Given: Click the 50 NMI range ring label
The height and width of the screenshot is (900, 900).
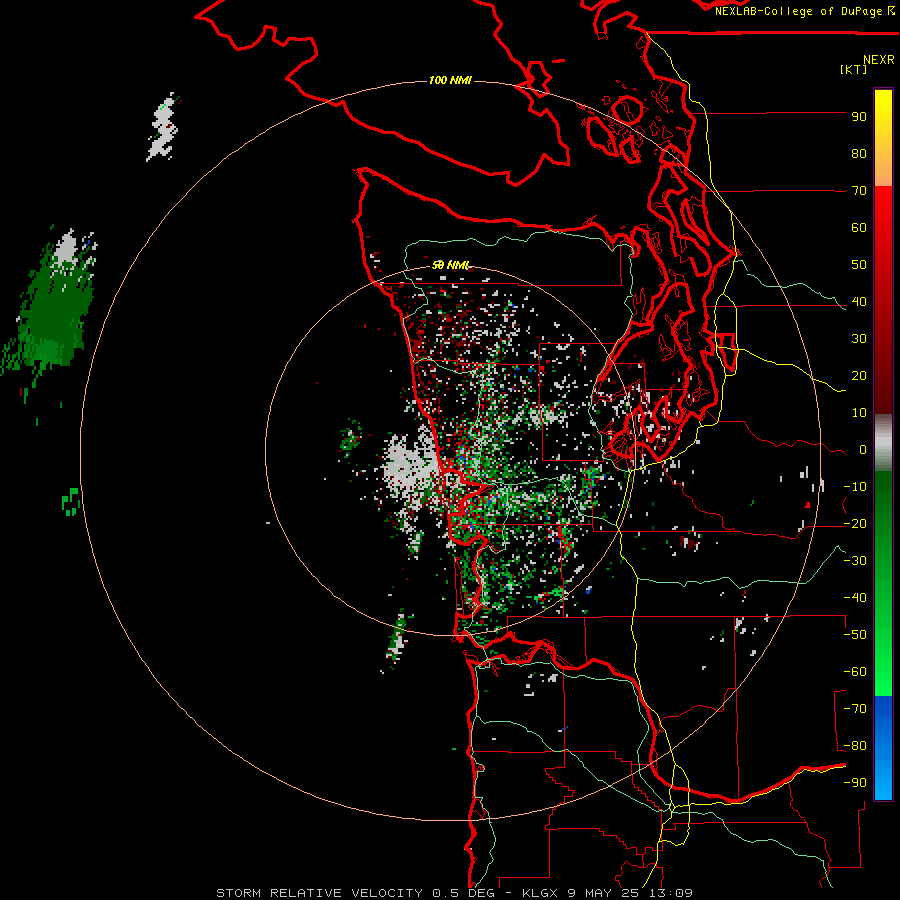Looking at the screenshot, I should pos(451,265).
